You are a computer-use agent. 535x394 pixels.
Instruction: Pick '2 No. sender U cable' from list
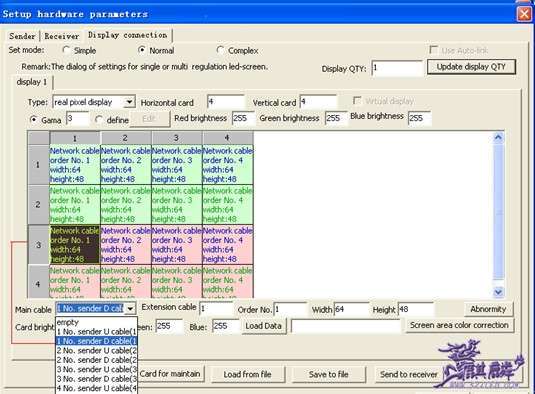coord(97,350)
